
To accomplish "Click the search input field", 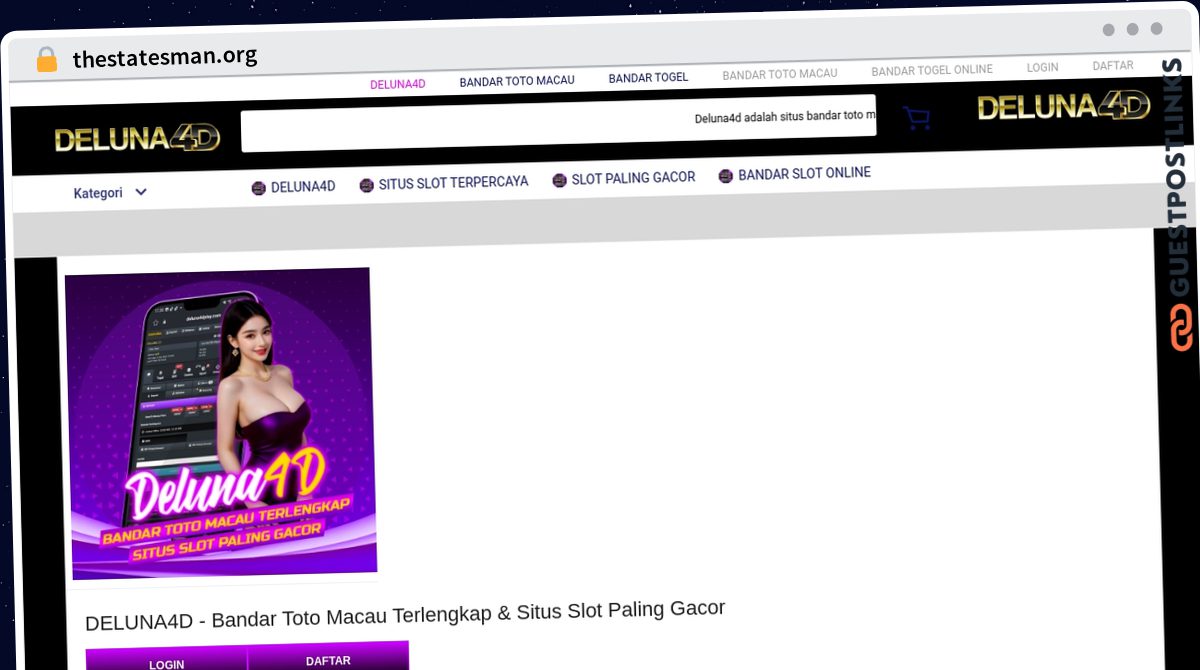I will pos(558,124).
